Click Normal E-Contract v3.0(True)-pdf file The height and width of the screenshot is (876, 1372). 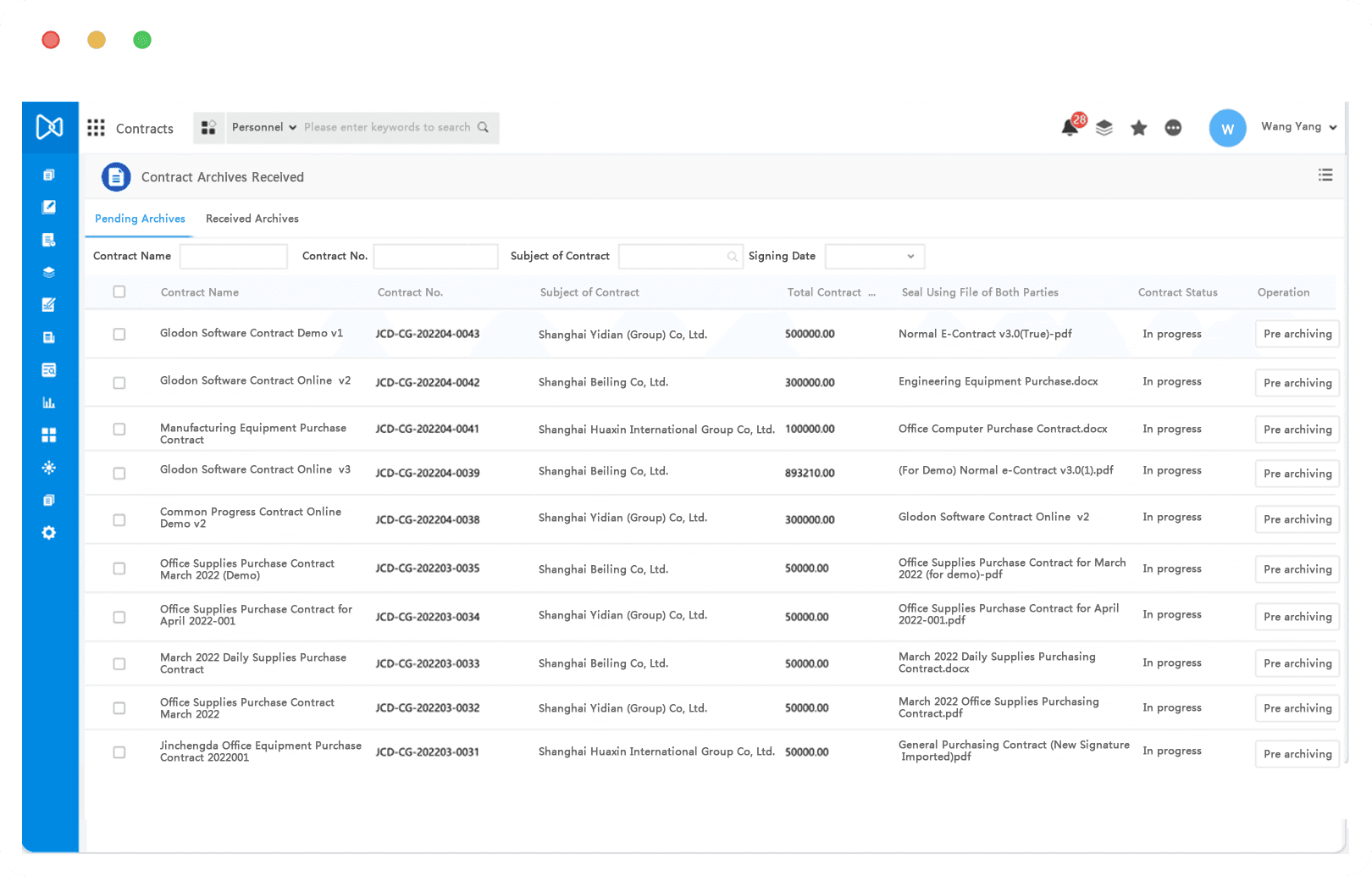pos(985,334)
